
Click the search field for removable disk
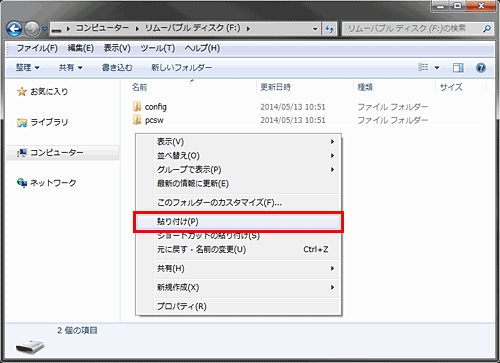pos(413,29)
